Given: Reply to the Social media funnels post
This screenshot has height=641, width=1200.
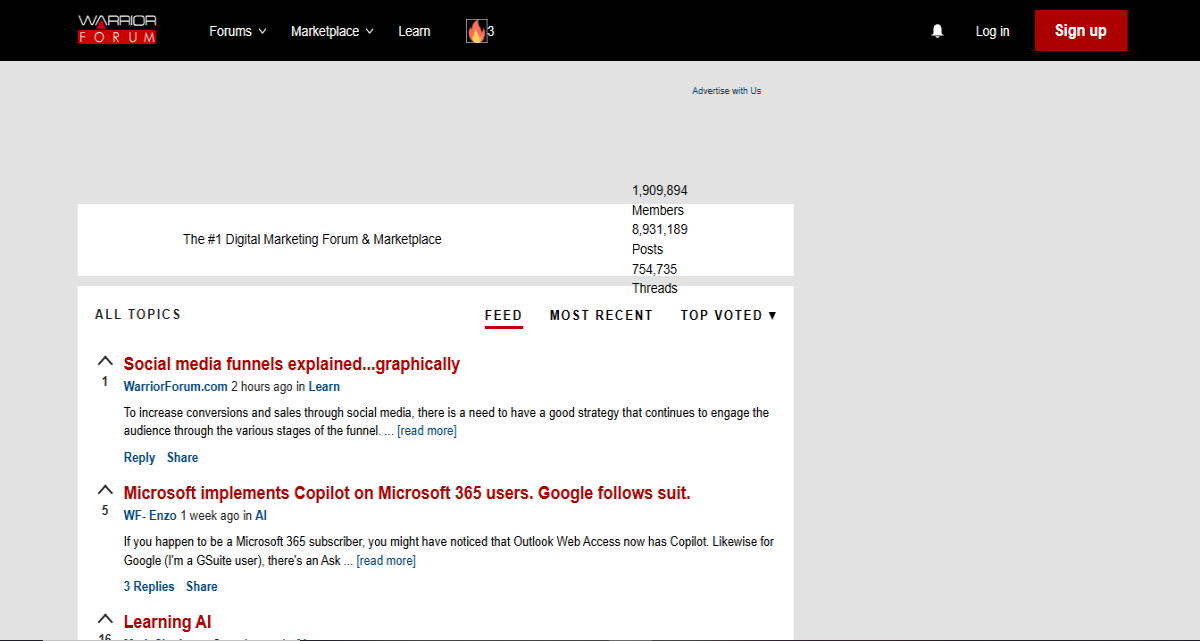Looking at the screenshot, I should pyautogui.click(x=139, y=458).
